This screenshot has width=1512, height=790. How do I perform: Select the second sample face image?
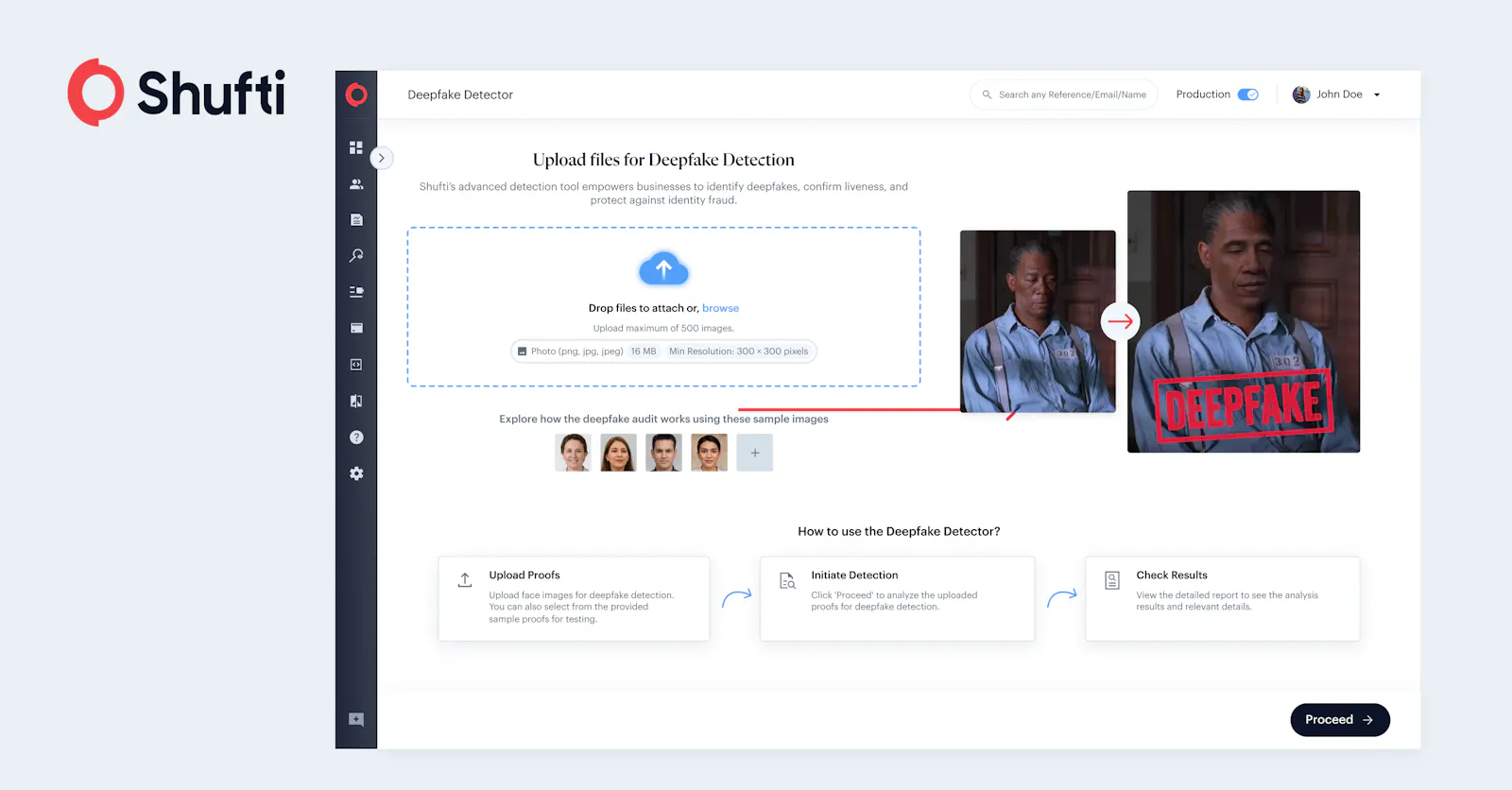coord(618,453)
